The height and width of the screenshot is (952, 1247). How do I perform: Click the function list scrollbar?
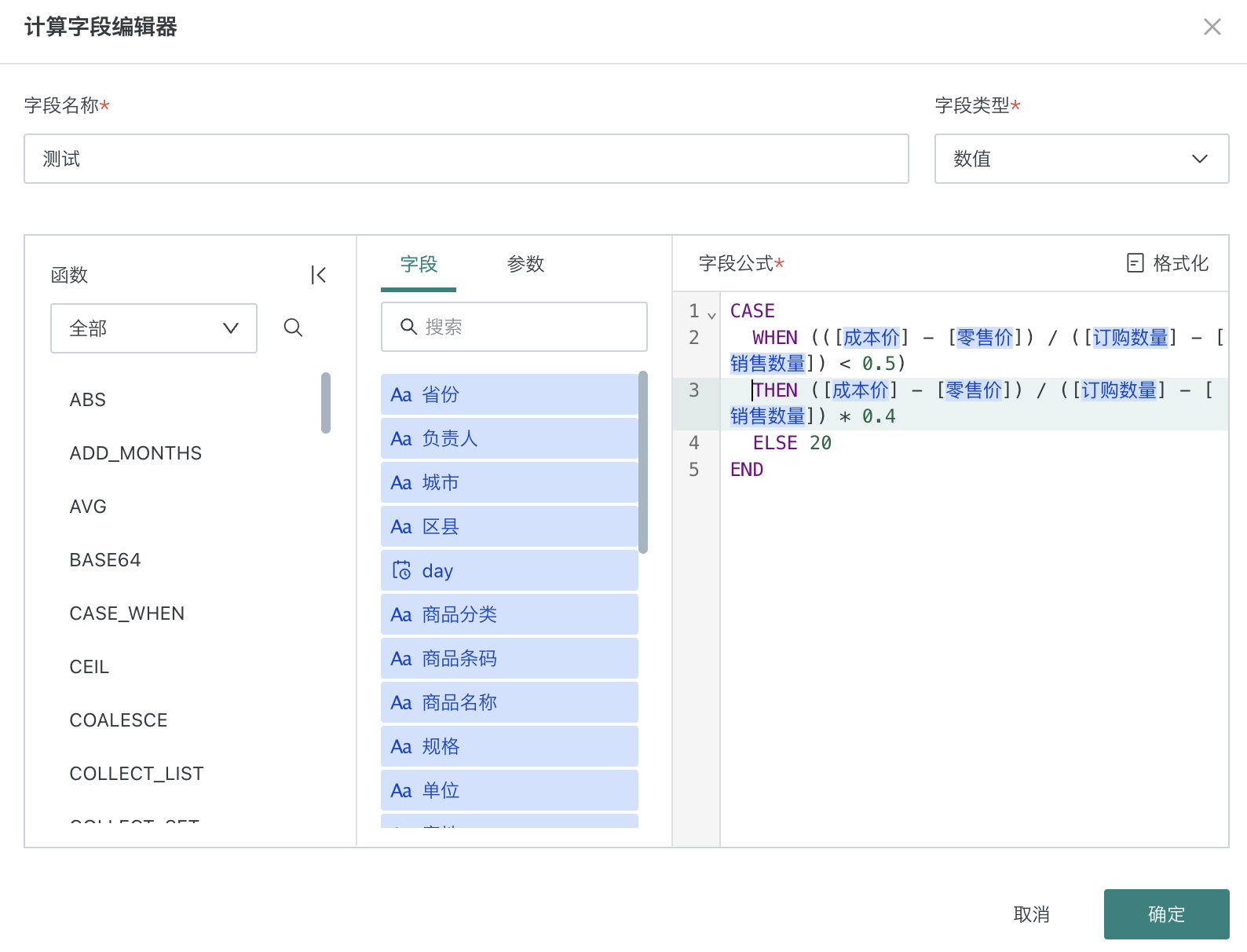[x=326, y=403]
